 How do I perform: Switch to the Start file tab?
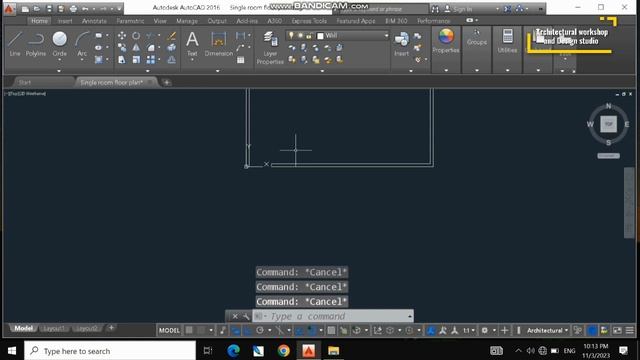25,82
